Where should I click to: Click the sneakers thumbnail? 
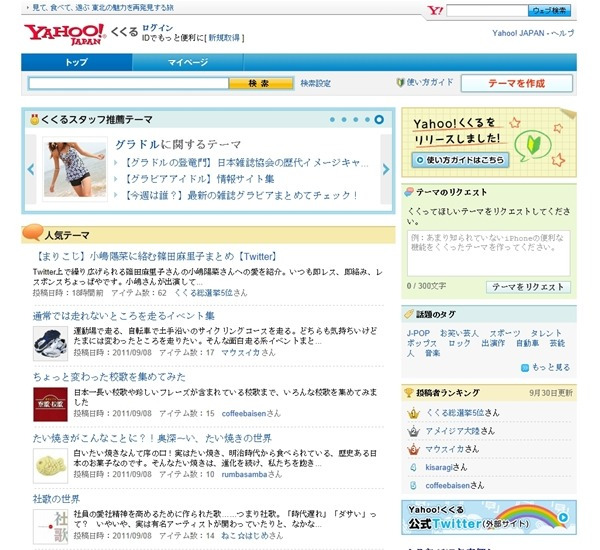coord(50,343)
